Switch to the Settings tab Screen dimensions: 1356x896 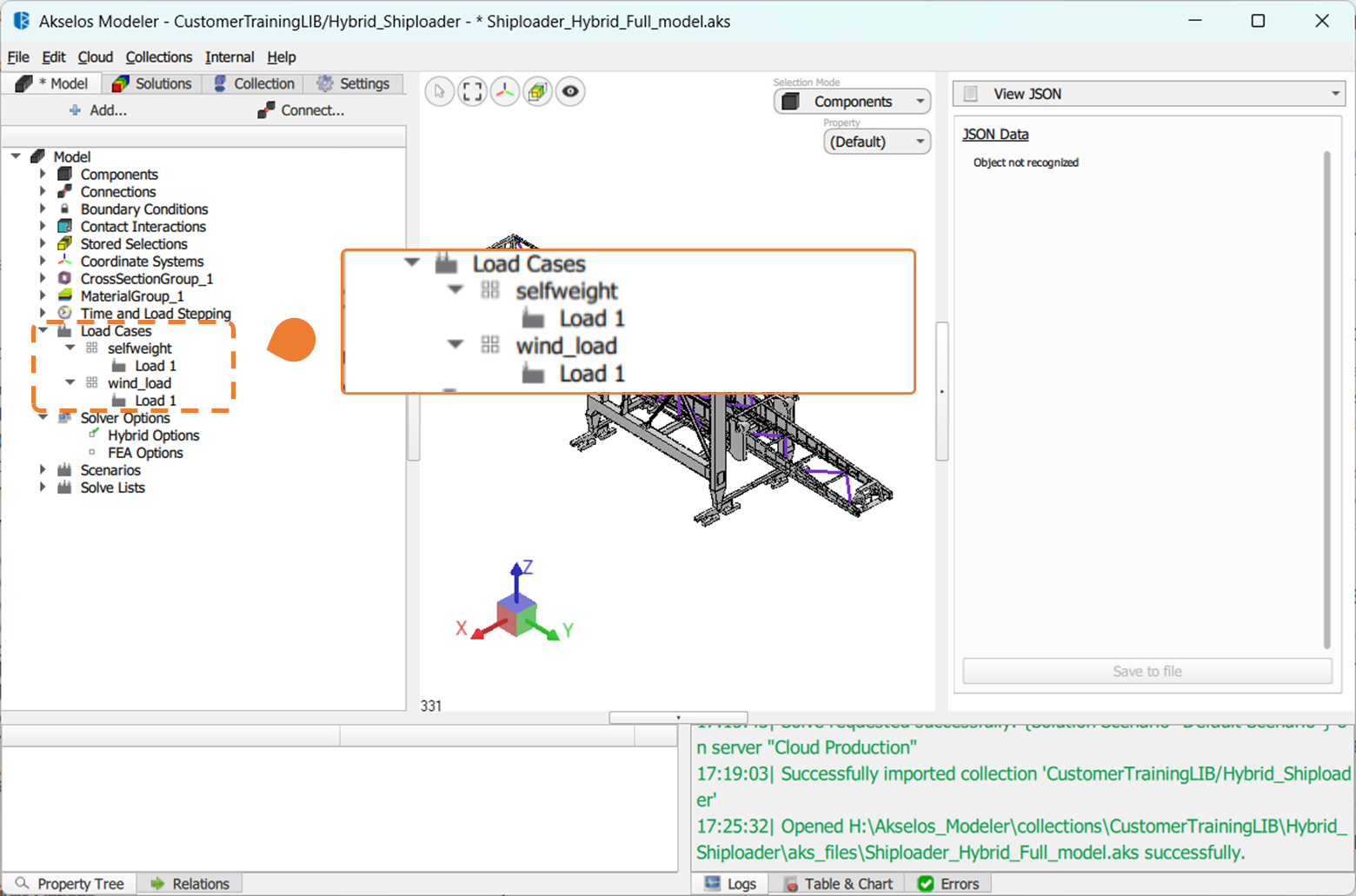tap(354, 83)
